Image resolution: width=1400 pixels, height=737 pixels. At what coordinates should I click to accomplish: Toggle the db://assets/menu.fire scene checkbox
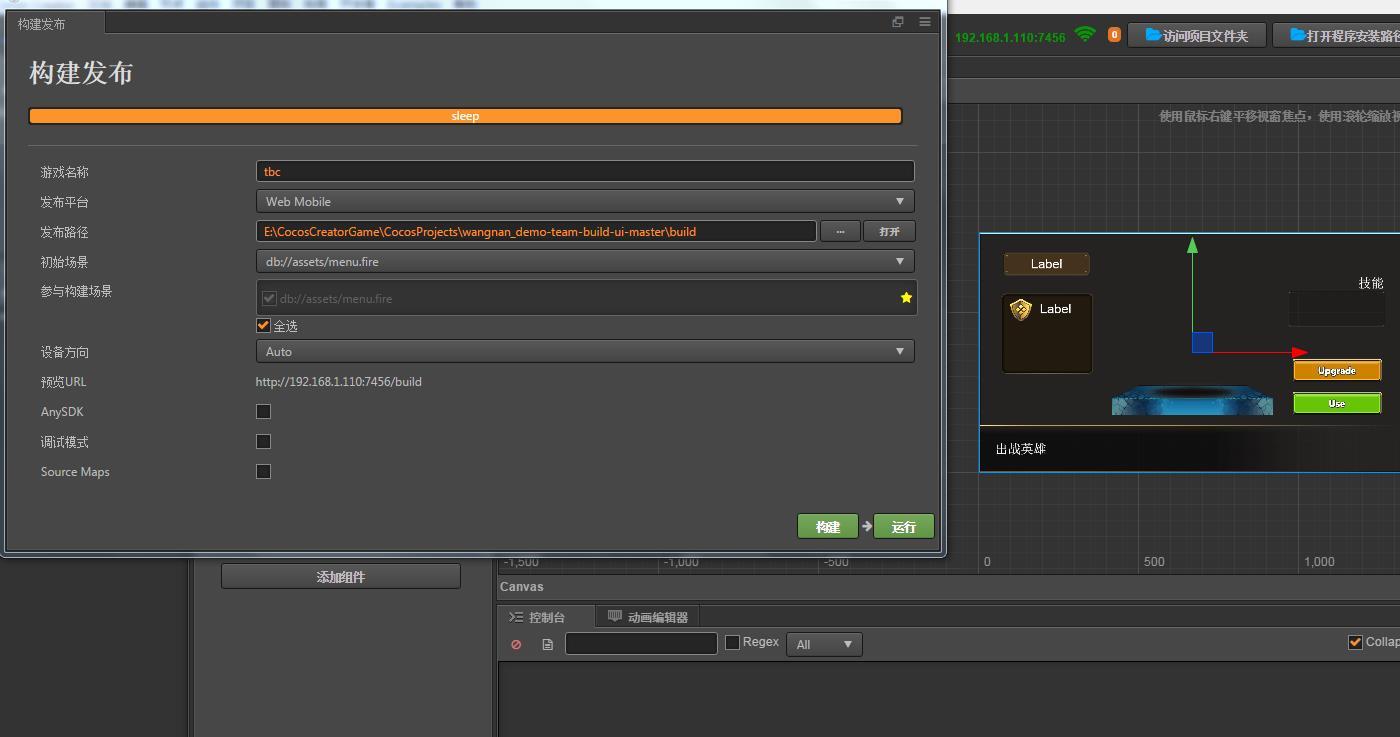click(x=269, y=298)
